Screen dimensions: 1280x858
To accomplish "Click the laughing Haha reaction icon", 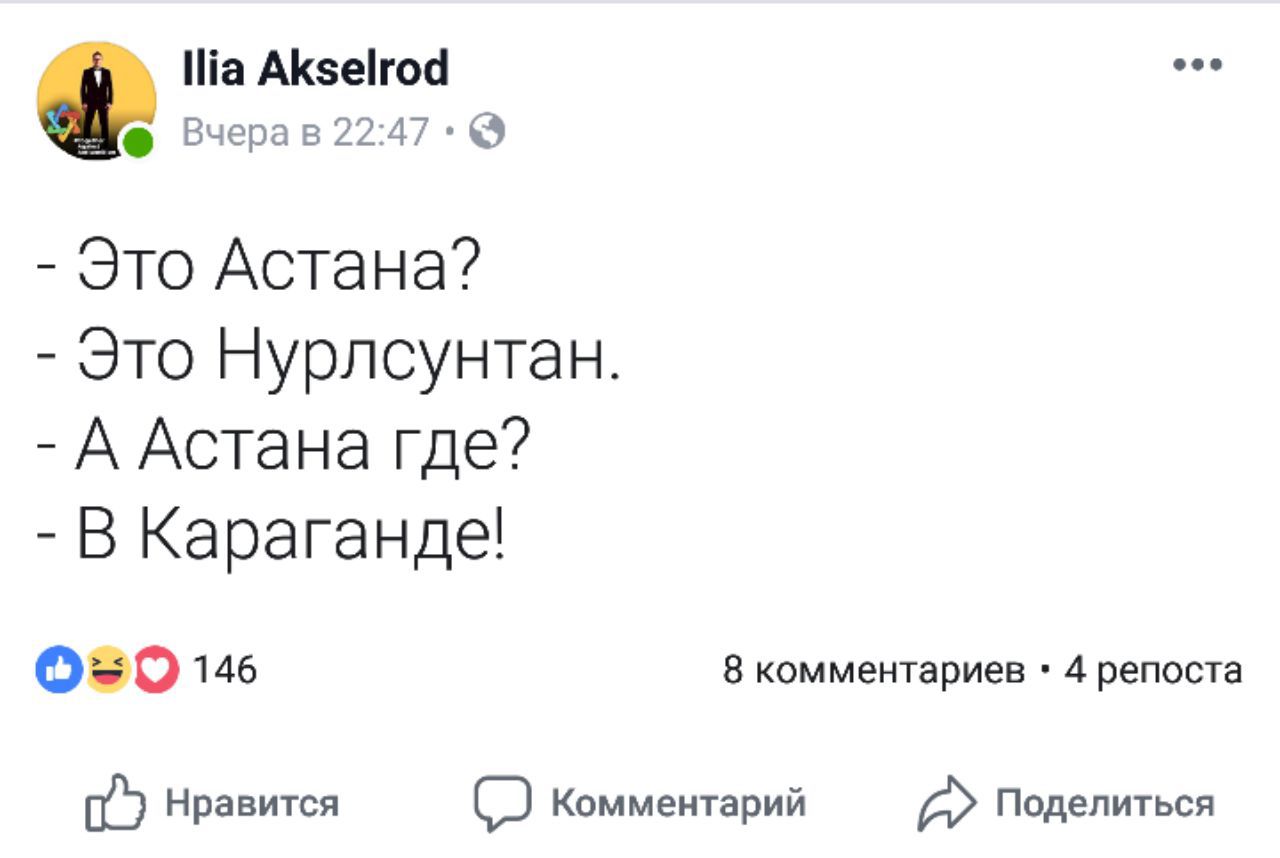I will tap(105, 668).
